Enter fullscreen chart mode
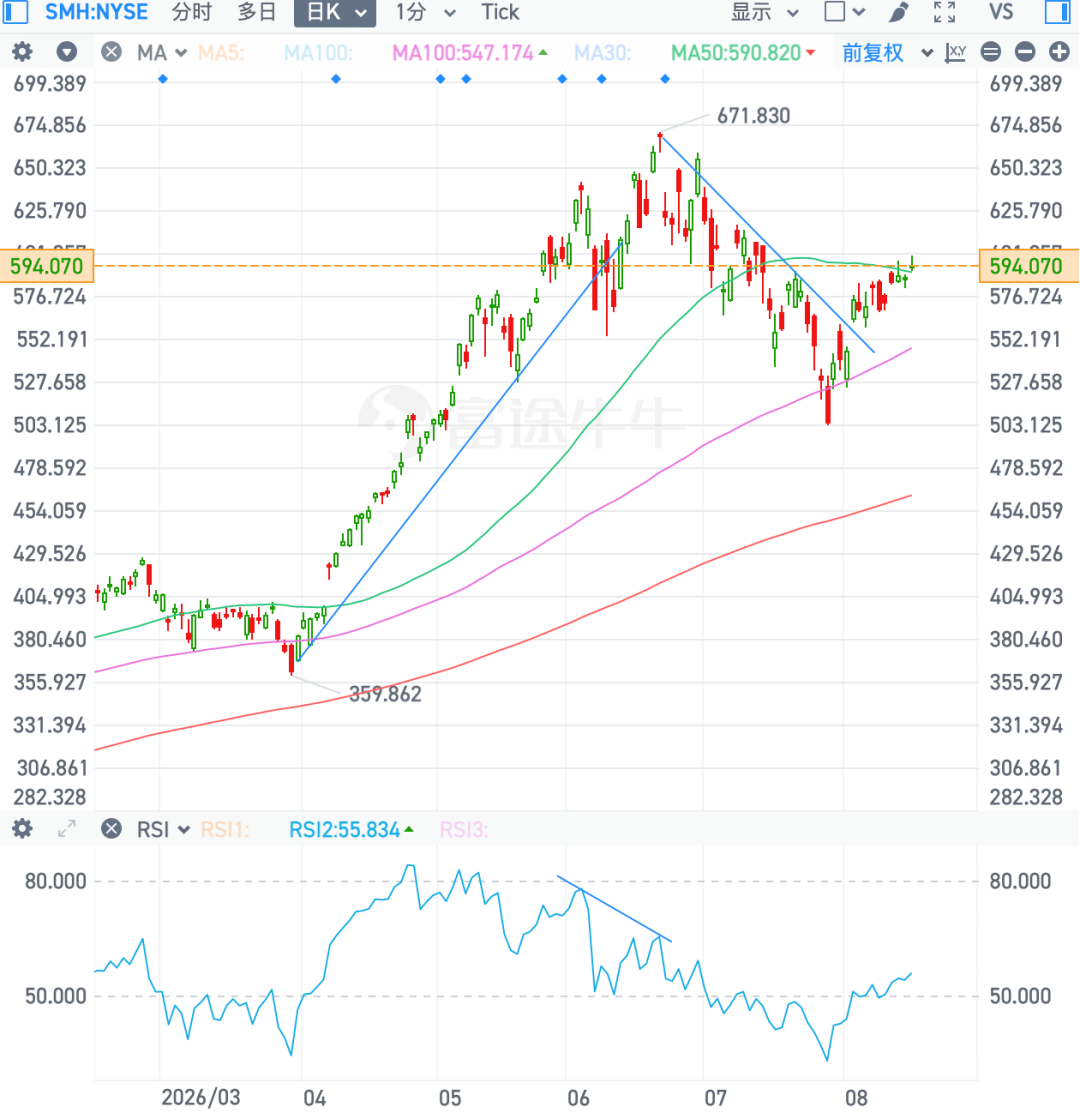 (x=944, y=11)
